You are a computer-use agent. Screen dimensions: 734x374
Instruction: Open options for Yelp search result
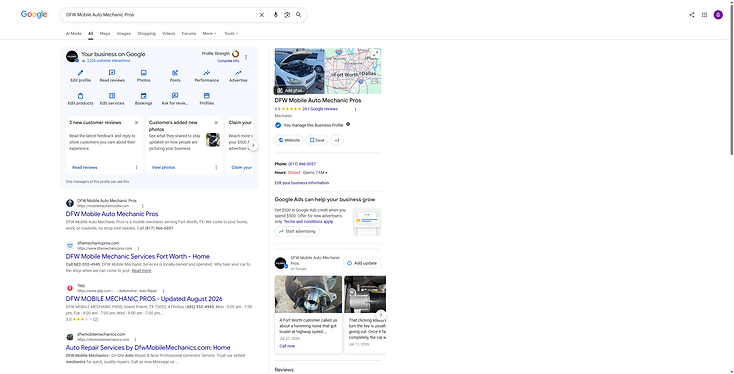163,291
